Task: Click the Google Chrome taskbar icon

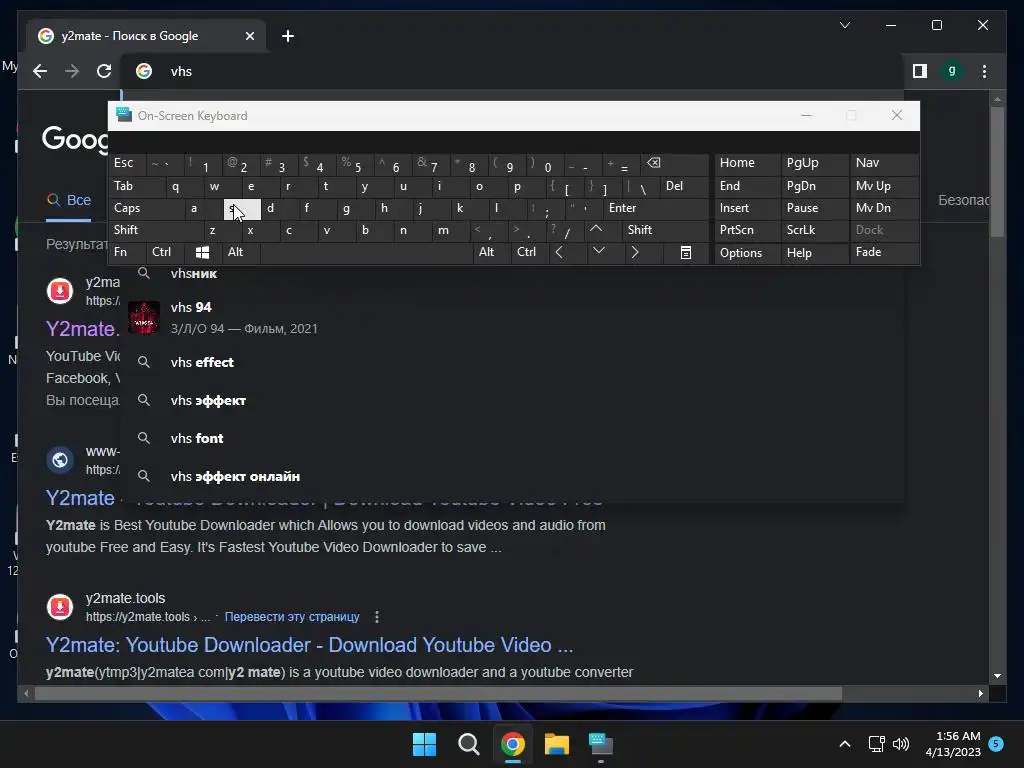Action: pyautogui.click(x=513, y=744)
